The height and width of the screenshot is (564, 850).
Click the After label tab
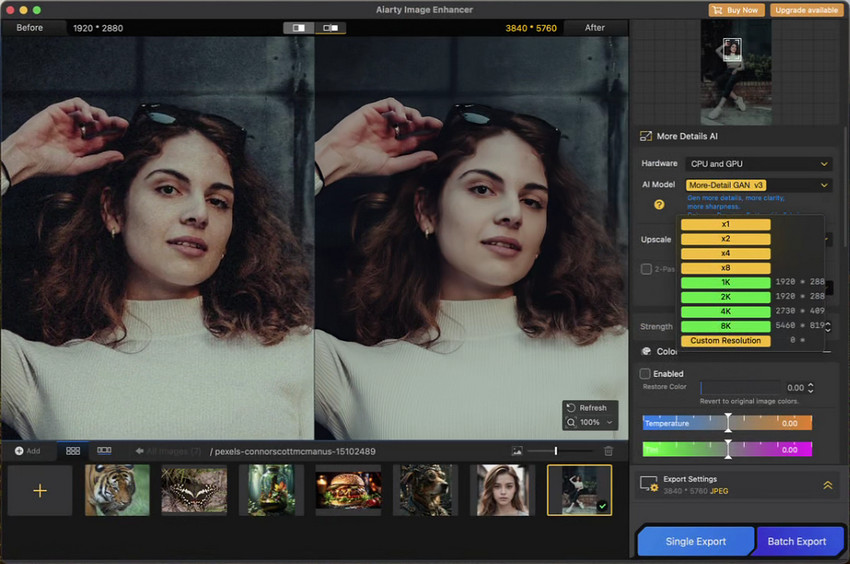click(595, 28)
